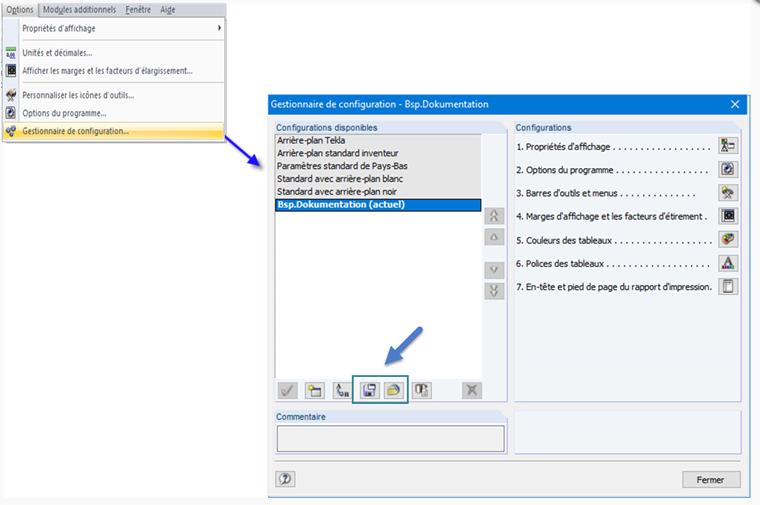Open the help button in dialog

point(285,479)
